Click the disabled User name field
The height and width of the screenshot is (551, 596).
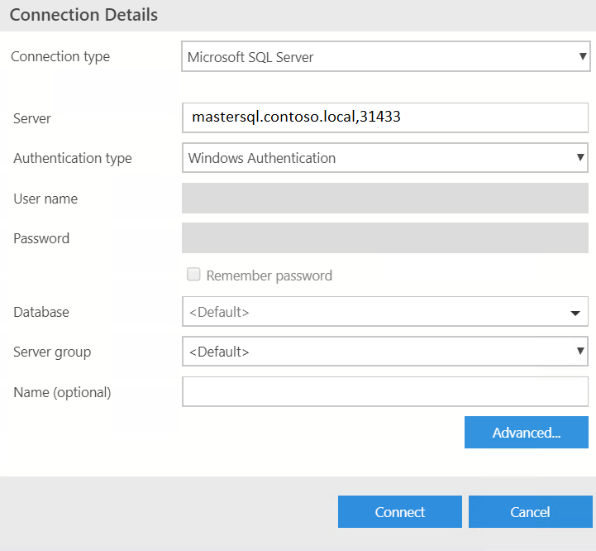click(385, 198)
